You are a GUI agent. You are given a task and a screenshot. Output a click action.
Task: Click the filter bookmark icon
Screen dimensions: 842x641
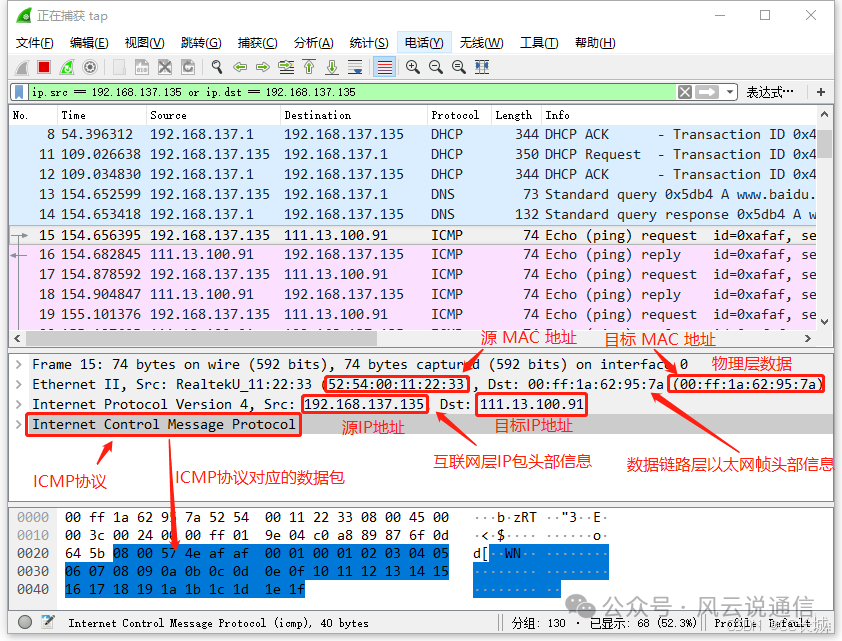(19, 92)
